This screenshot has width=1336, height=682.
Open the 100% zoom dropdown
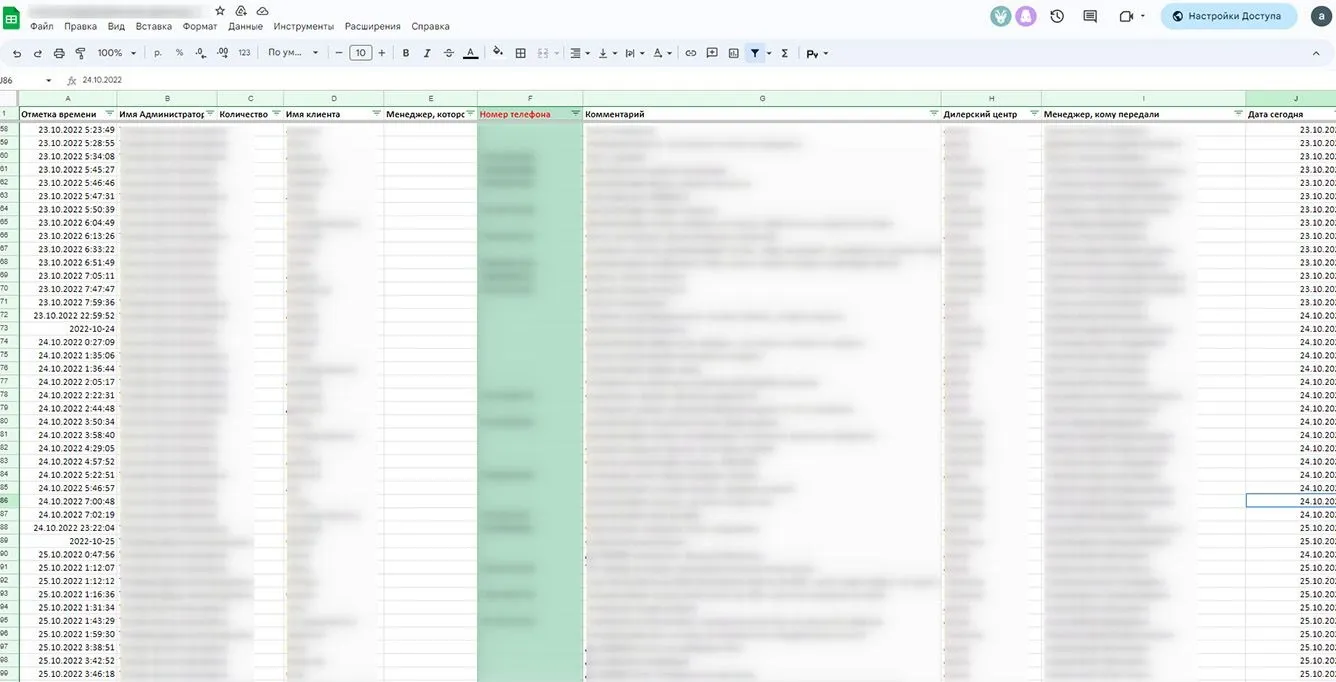tap(117, 53)
